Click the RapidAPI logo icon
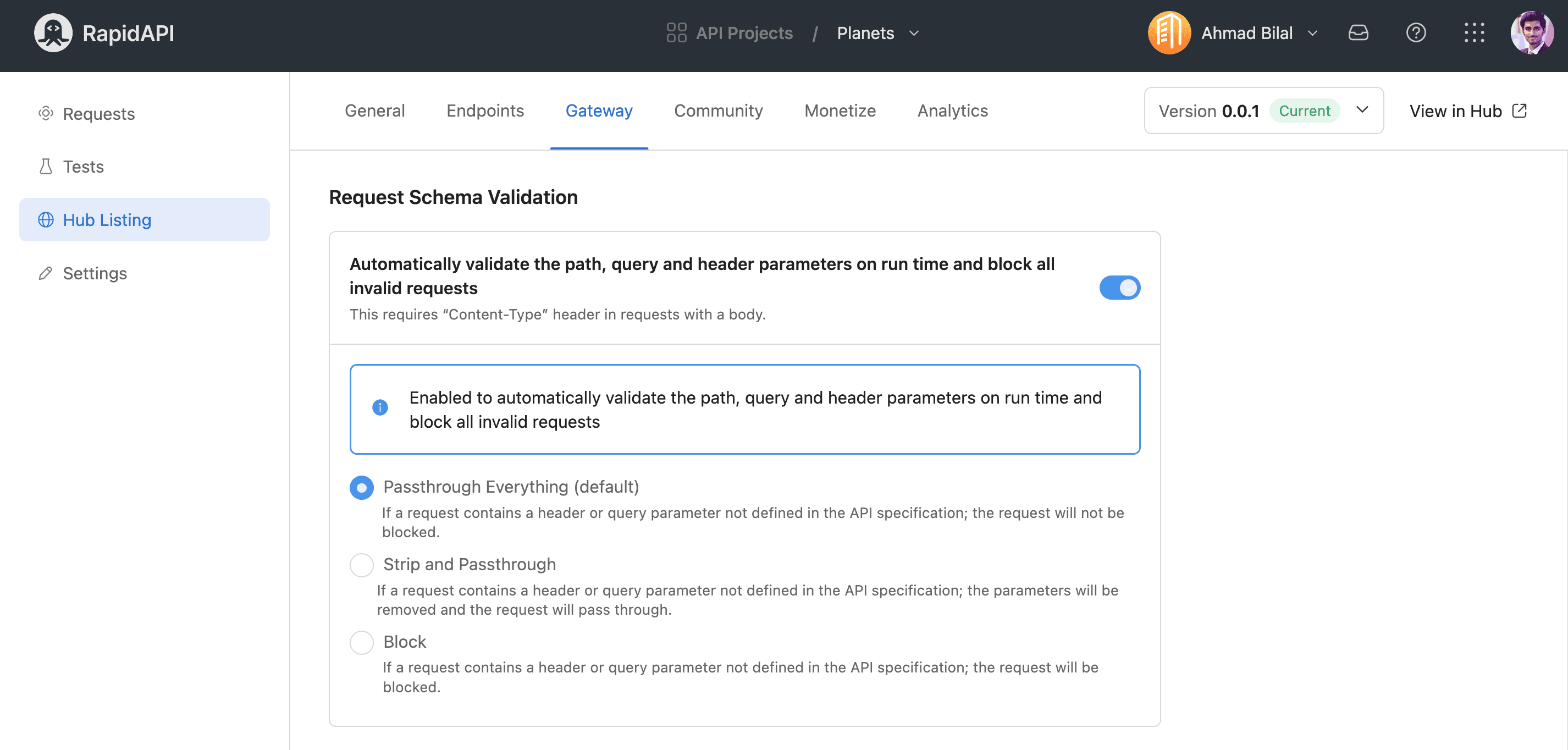The height and width of the screenshot is (750, 1568). click(50, 31)
